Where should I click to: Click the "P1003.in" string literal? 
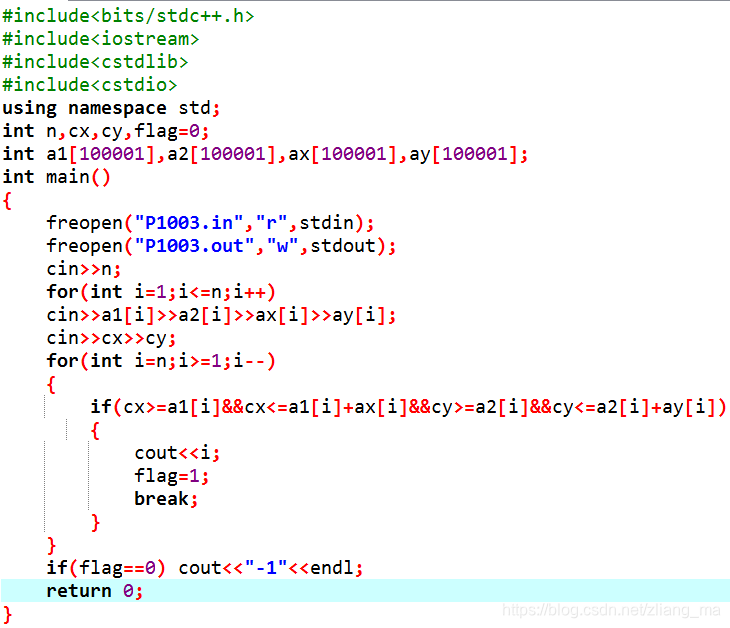189,223
